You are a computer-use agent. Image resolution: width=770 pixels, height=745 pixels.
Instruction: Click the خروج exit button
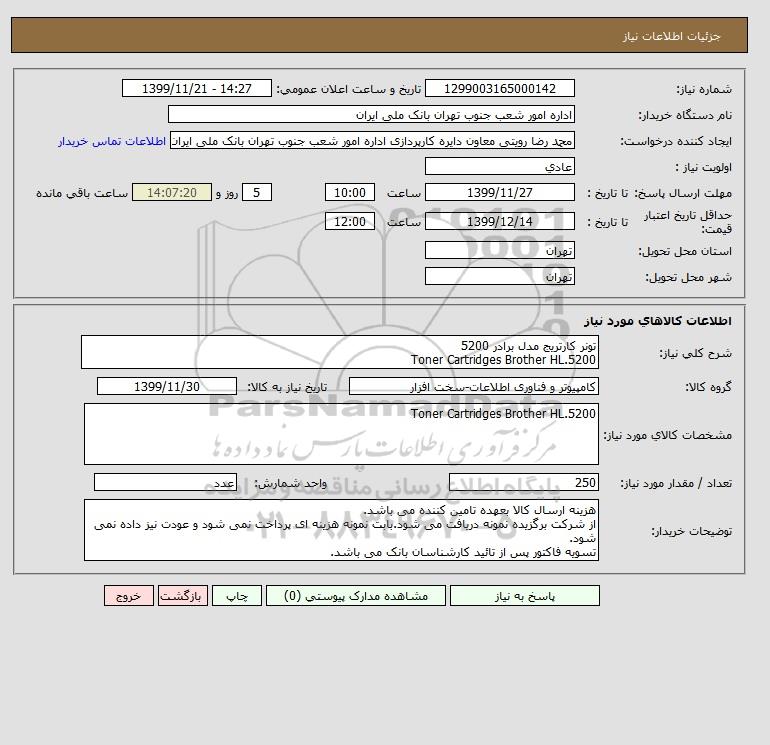click(x=129, y=596)
